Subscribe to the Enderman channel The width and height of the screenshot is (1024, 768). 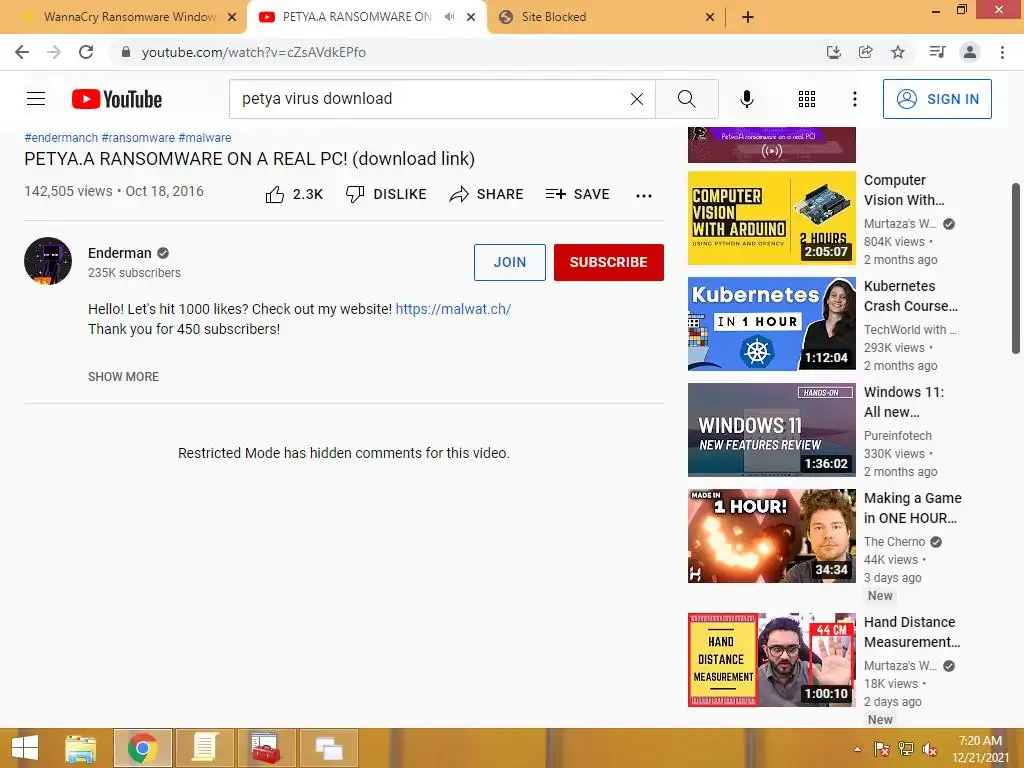609,262
